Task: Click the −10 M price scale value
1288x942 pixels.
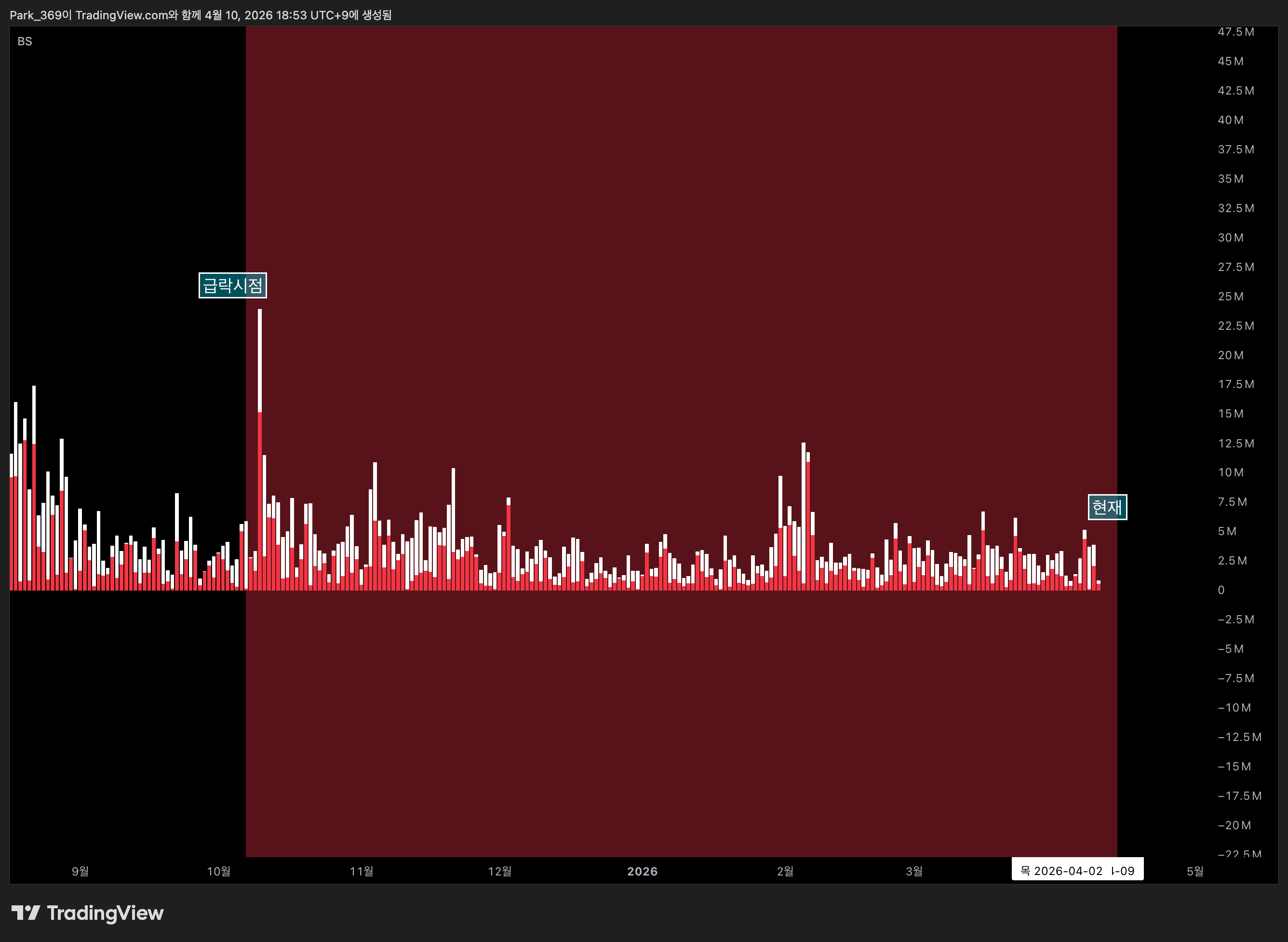Action: pos(1234,708)
